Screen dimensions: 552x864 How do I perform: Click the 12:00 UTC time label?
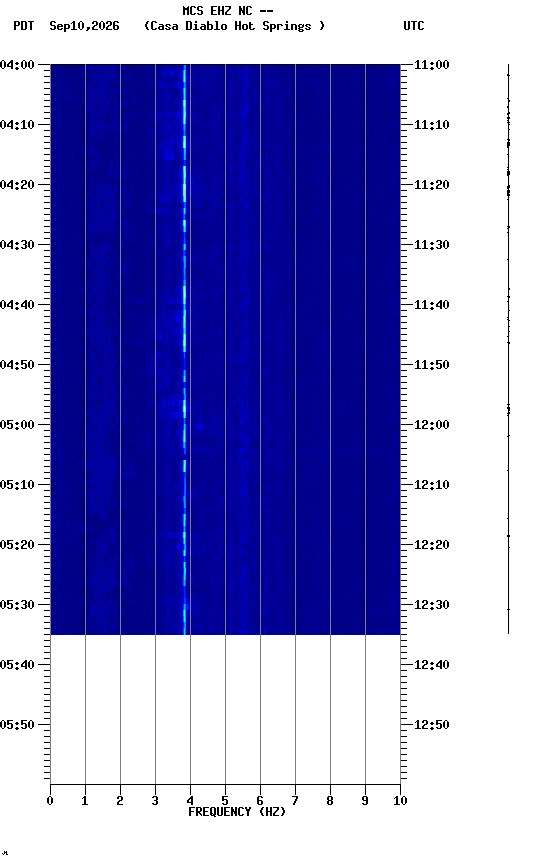(x=432, y=425)
